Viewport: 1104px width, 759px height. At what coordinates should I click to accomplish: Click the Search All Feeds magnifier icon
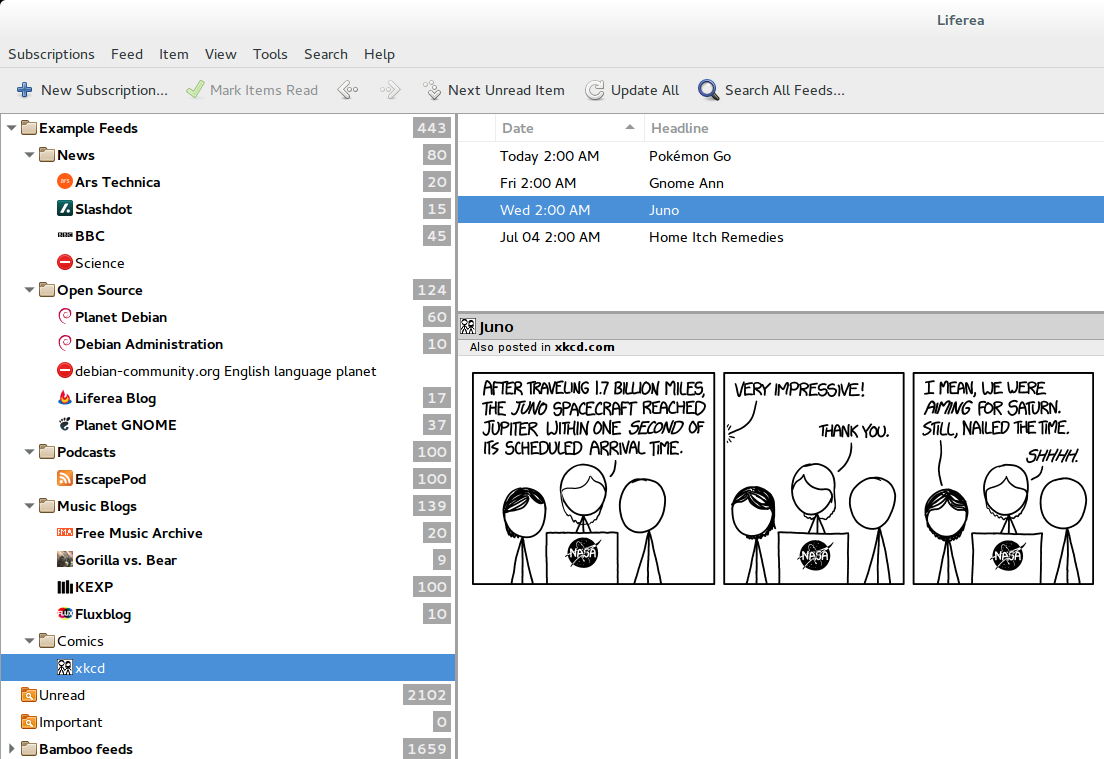(x=708, y=90)
